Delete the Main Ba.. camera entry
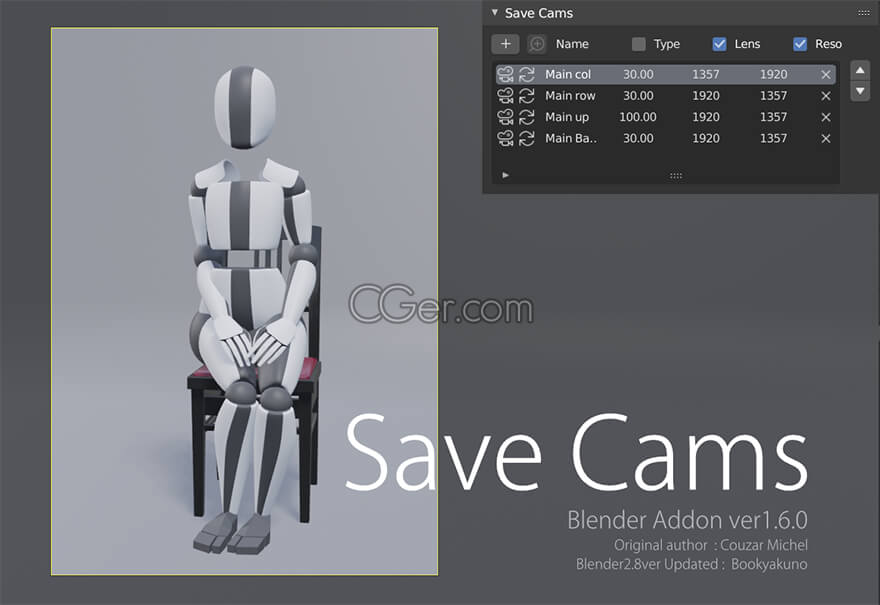 click(x=826, y=139)
